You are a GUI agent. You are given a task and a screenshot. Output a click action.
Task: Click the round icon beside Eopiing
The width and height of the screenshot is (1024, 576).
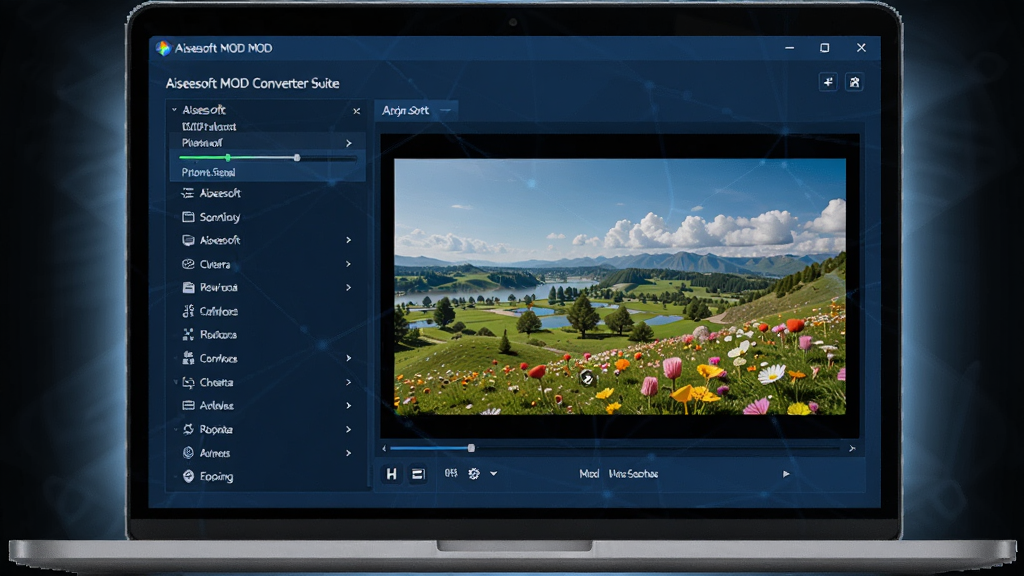click(188, 476)
